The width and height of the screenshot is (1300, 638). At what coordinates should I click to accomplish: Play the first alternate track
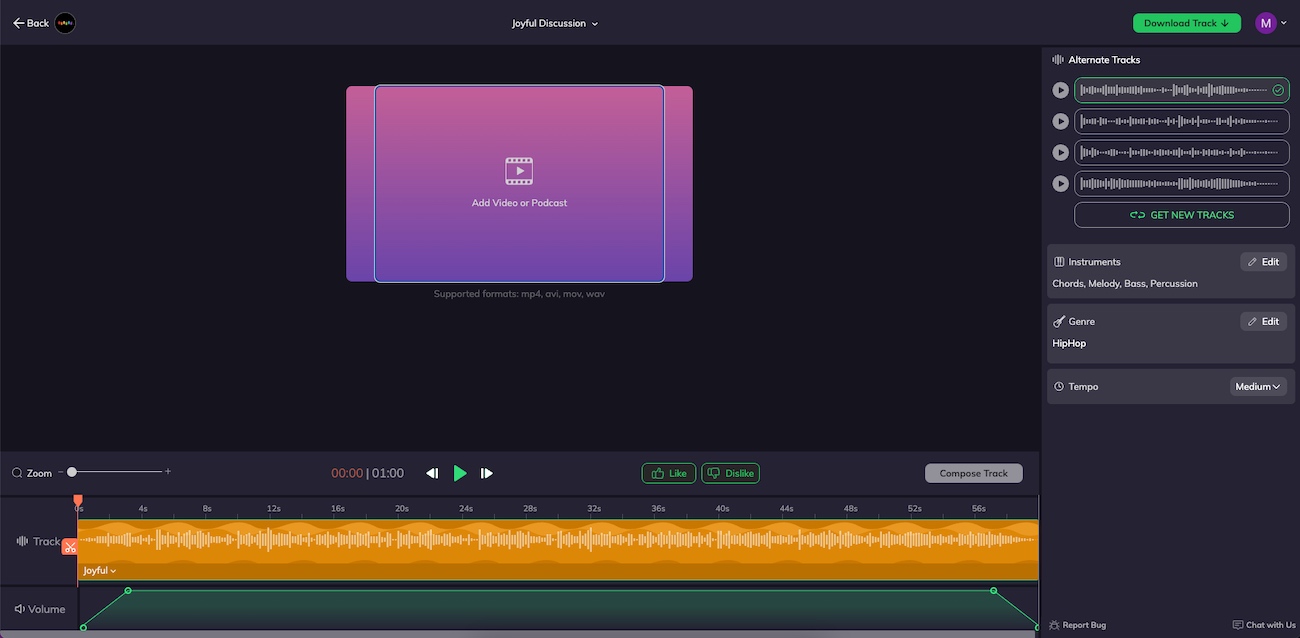pyautogui.click(x=1060, y=91)
